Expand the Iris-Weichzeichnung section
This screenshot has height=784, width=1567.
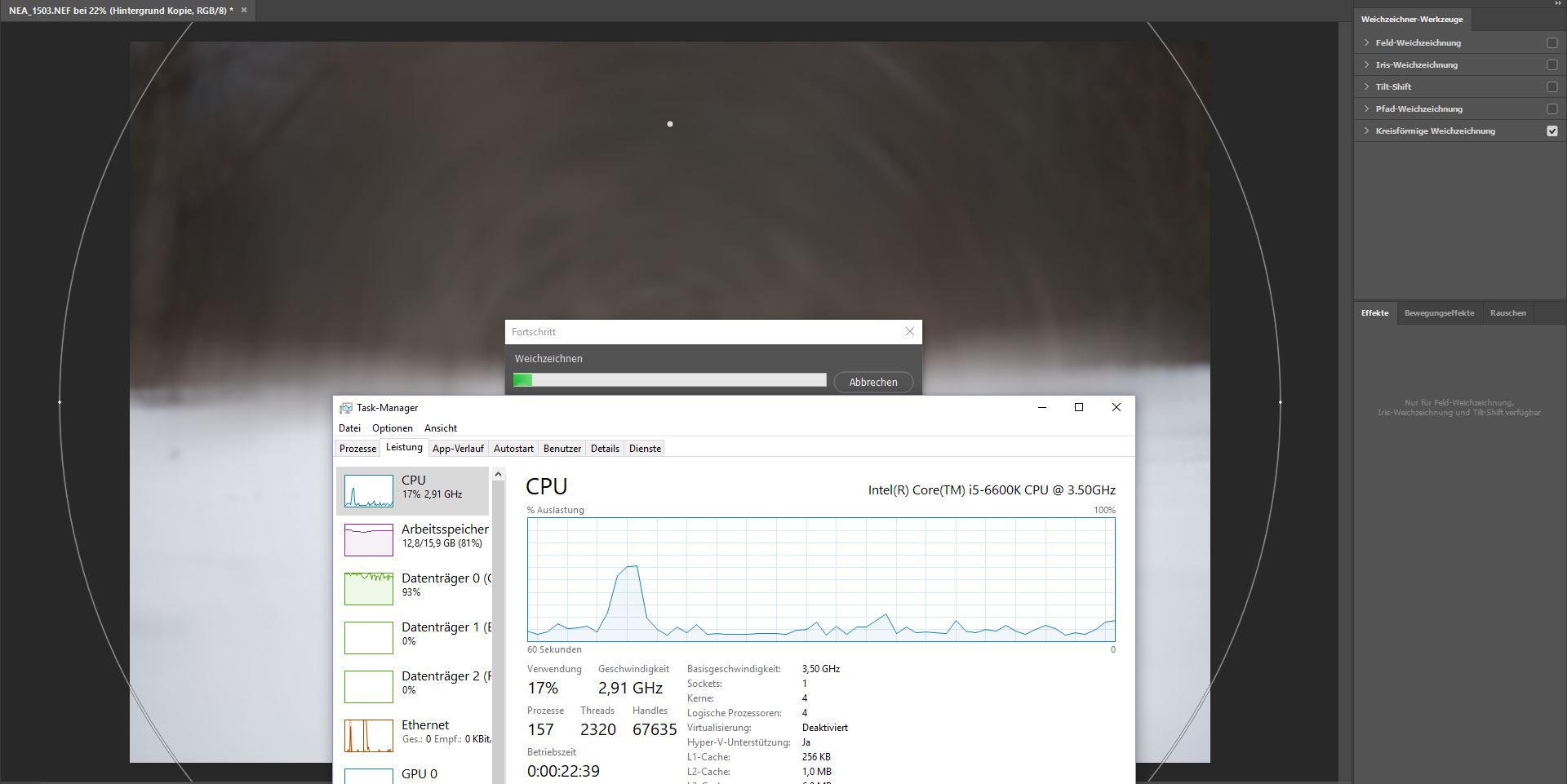point(1366,64)
